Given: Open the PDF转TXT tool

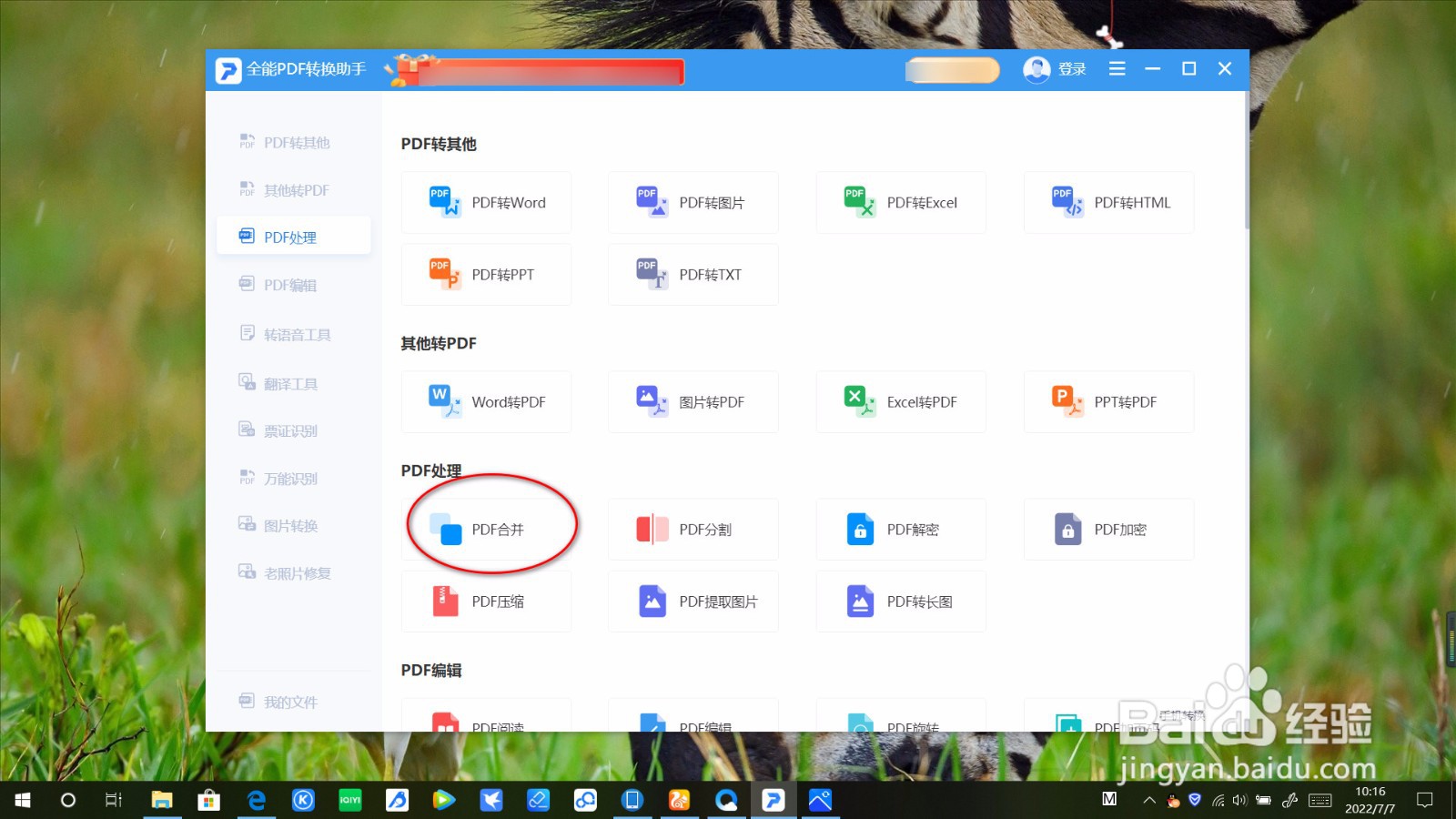Looking at the screenshot, I should 693,274.
